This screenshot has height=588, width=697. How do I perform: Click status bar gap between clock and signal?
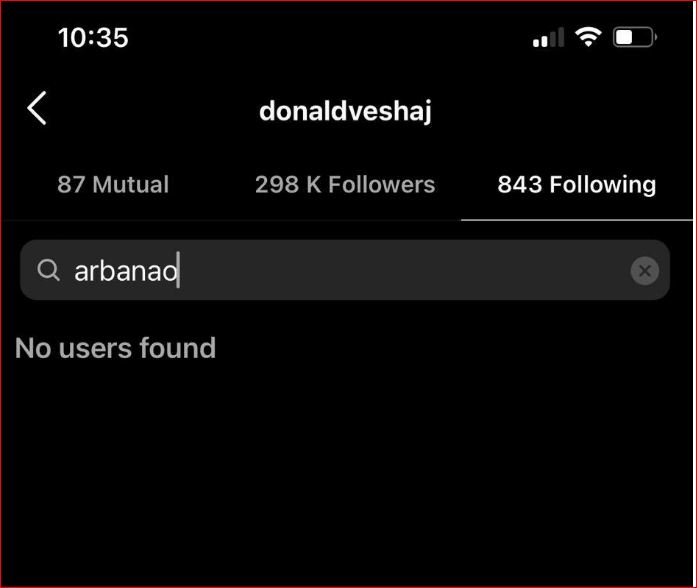point(330,38)
